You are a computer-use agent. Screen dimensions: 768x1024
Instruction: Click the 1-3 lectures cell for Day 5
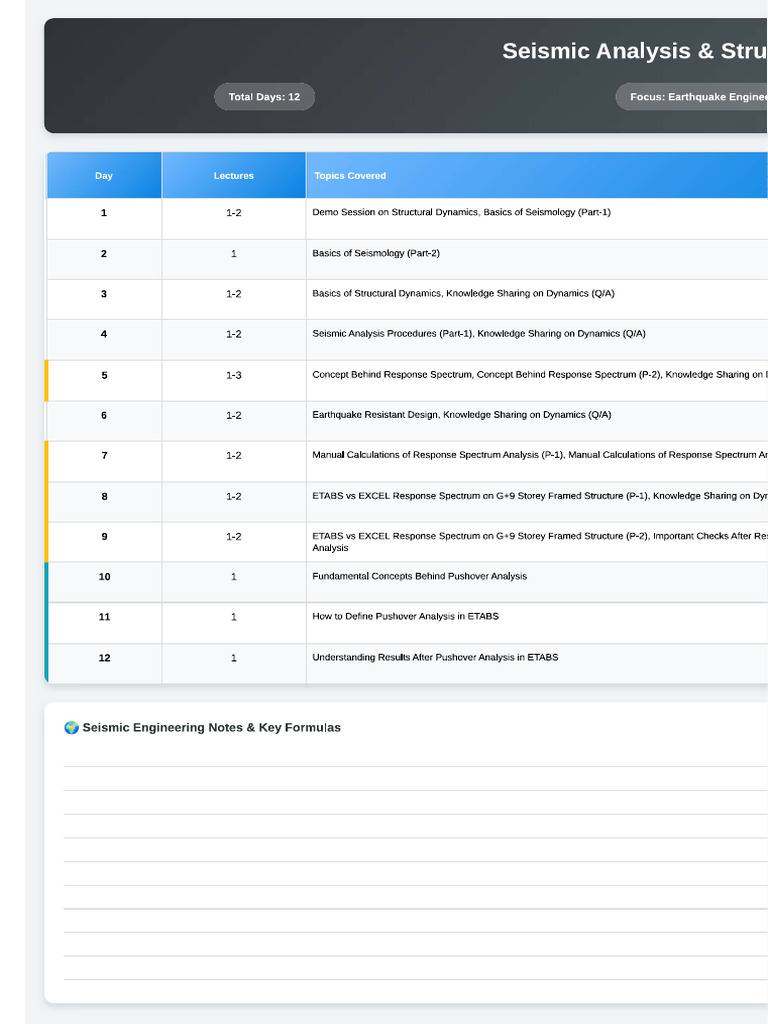coord(234,381)
